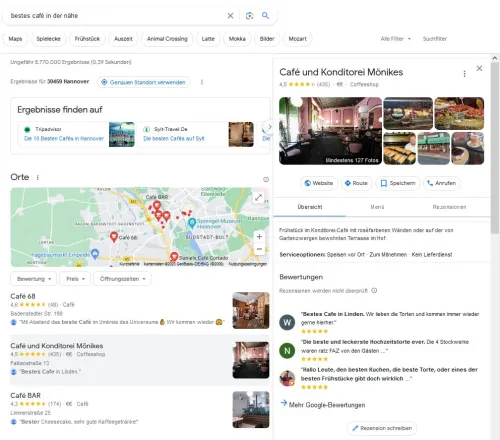Click Suchfilter button
500x440 pixels.
[x=435, y=39]
